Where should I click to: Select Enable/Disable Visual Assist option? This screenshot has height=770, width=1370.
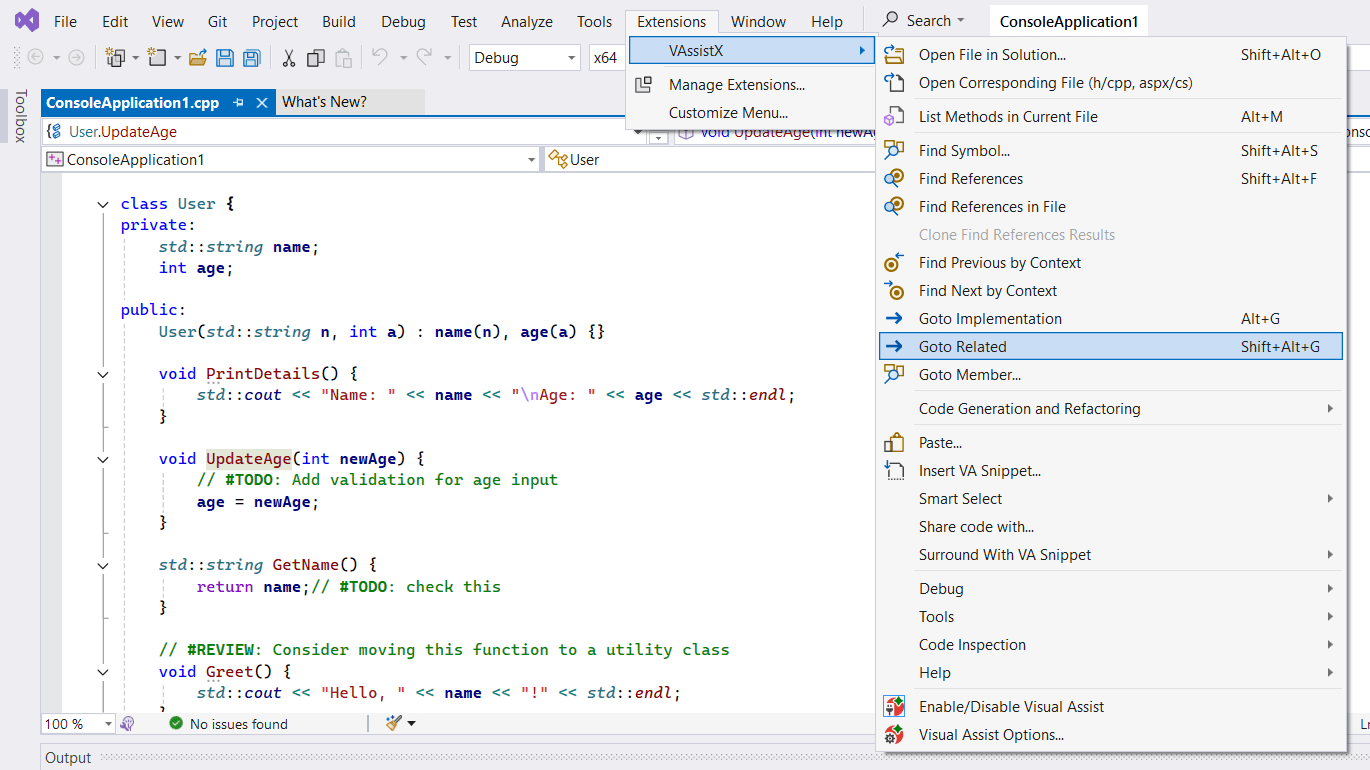tap(1011, 707)
